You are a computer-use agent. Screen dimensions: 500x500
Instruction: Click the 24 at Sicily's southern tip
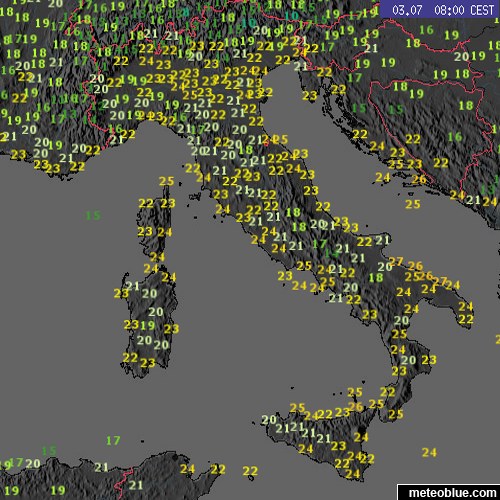(x=353, y=473)
